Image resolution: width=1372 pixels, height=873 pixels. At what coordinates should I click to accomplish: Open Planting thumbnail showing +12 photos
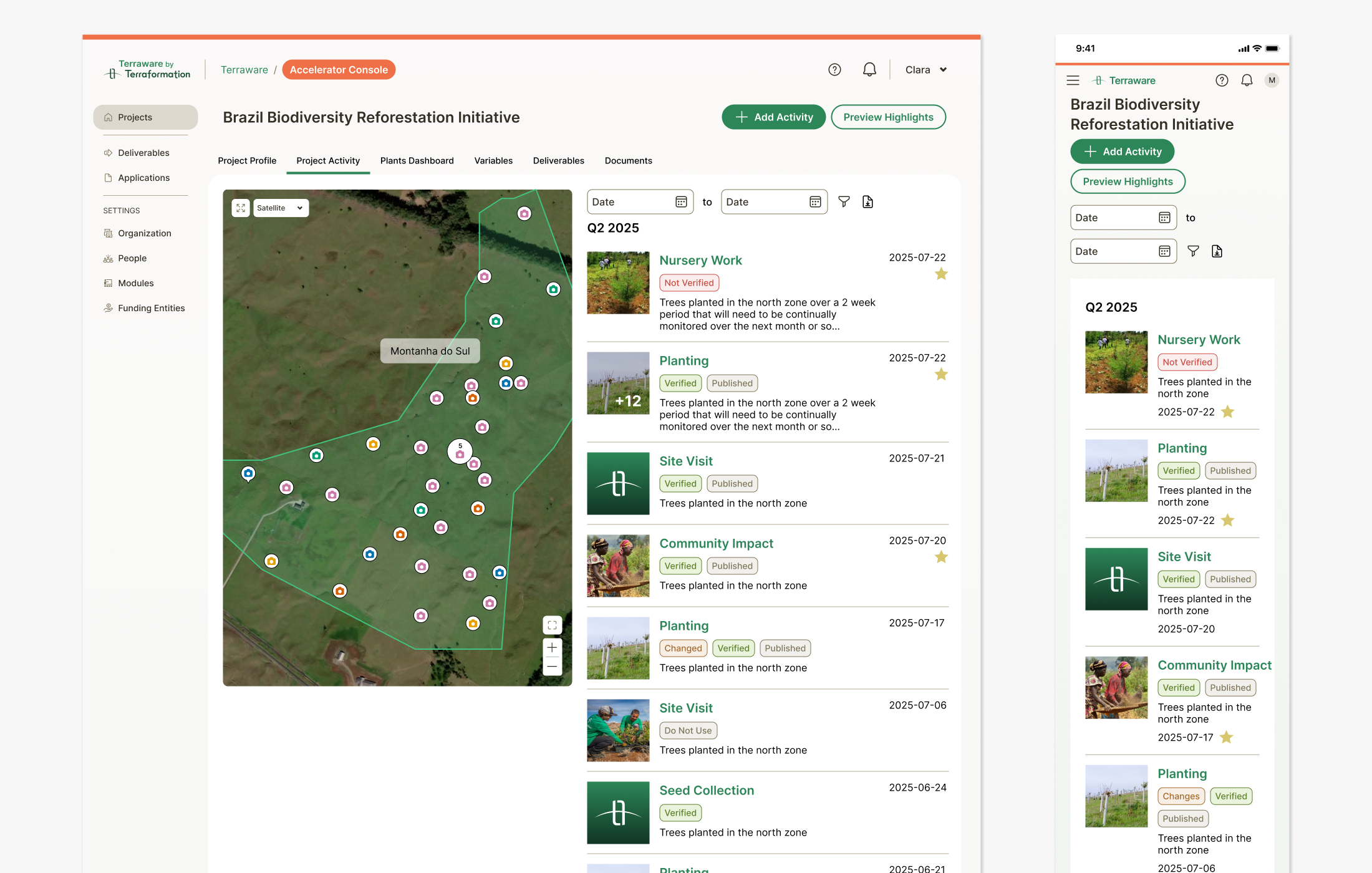[x=618, y=383]
